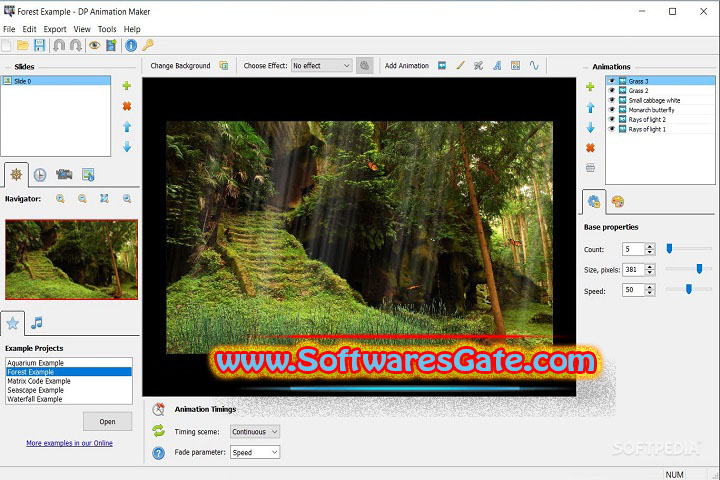Adjust the Size, pixels slider
Image resolution: width=720 pixels, height=480 pixels.
point(699,269)
